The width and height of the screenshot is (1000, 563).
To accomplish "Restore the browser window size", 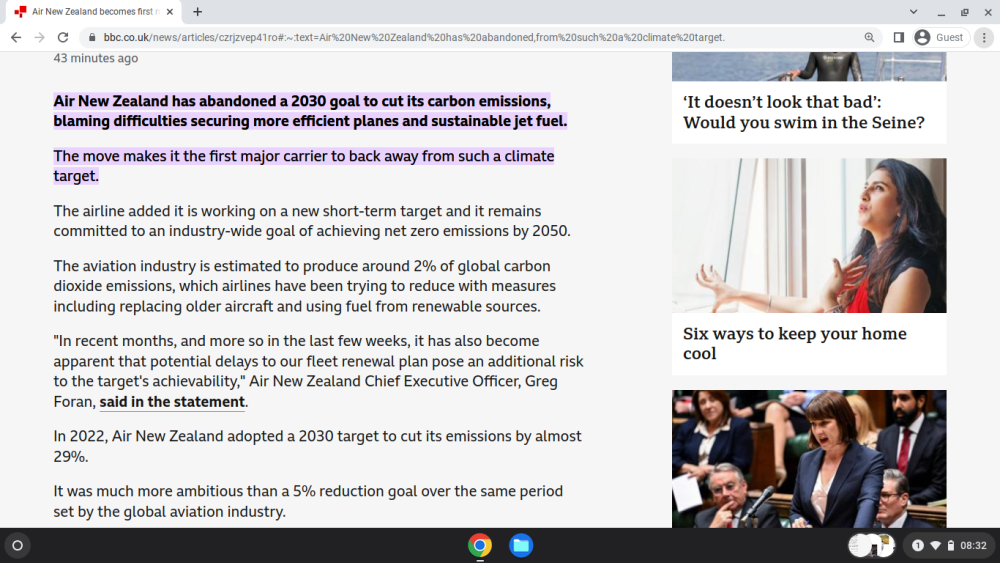I will pos(964,11).
